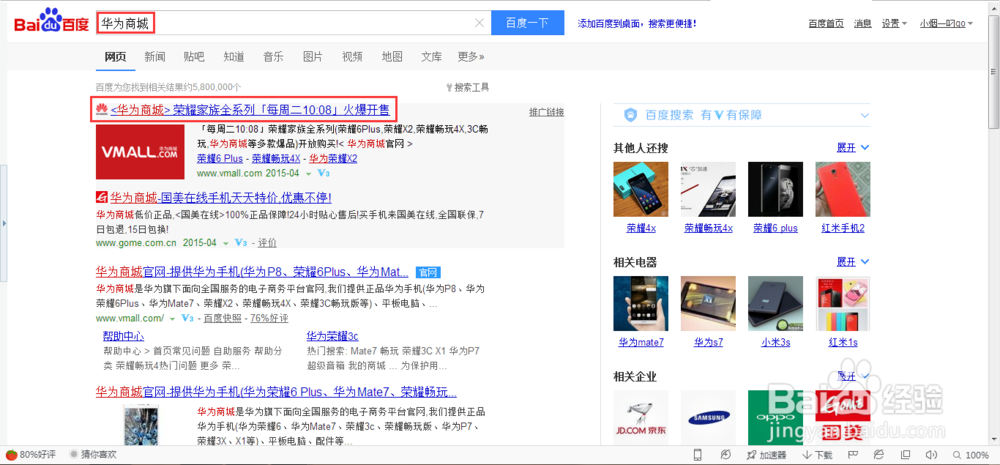Click the JD.COM 京东 company logo
Screen dimensions: 1000x465
point(640,417)
